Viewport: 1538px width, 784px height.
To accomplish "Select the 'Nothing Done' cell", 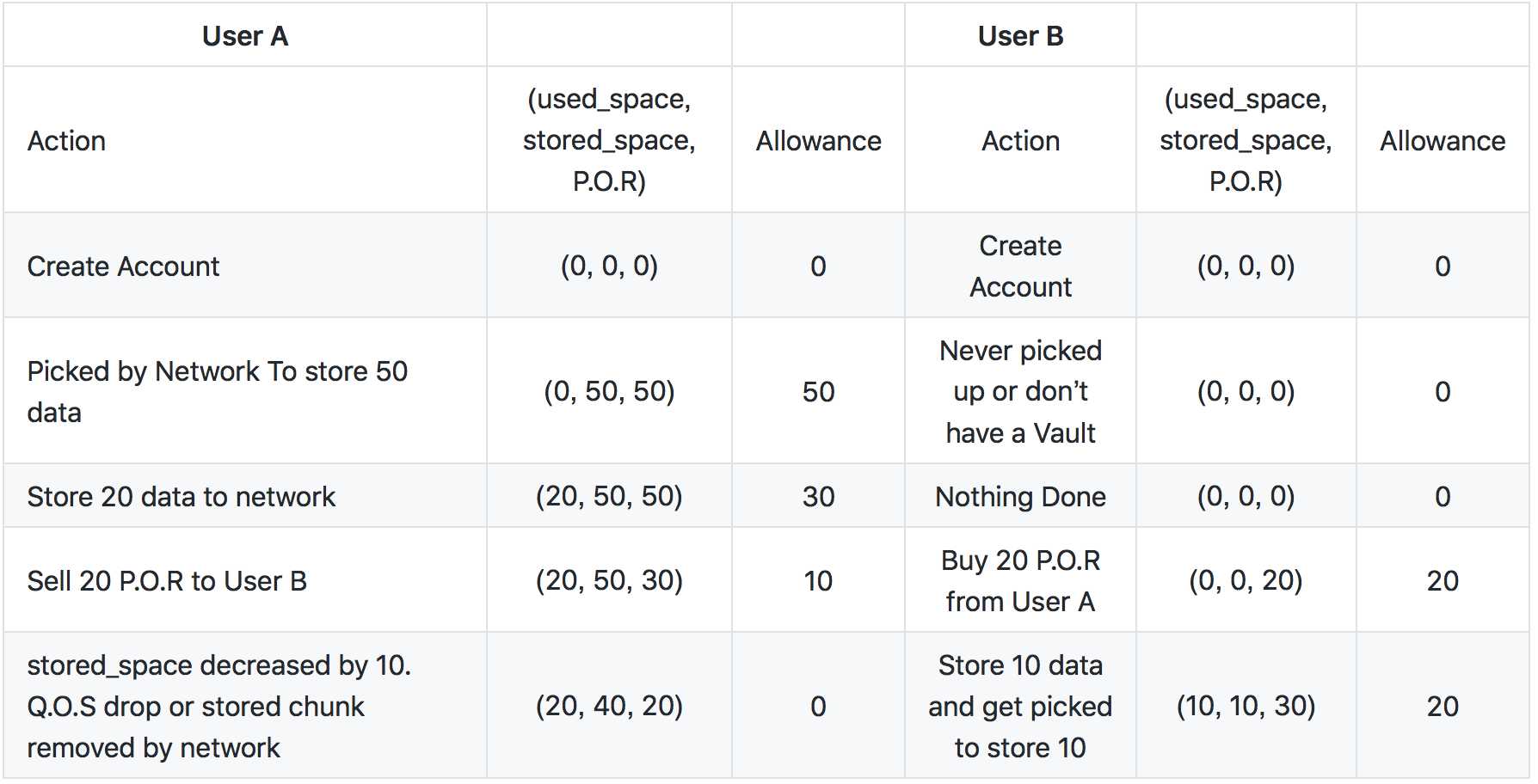I will click(1020, 496).
